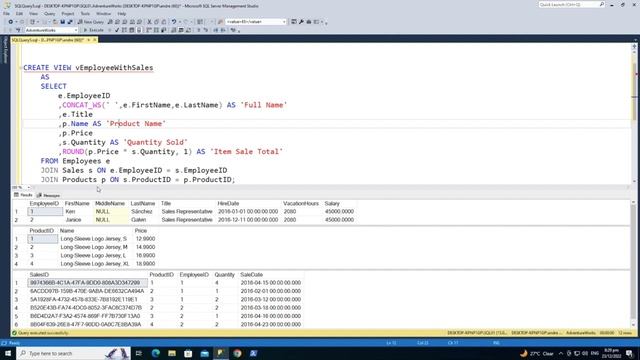The width and height of the screenshot is (640, 360).
Task: Click the Paste icon in toolbar
Action: click(164, 22)
